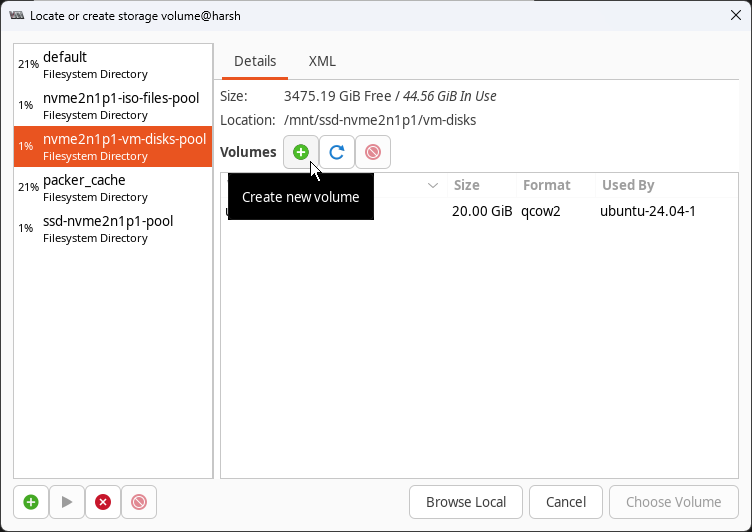Start the selected storage pool
The width and height of the screenshot is (752, 532).
tap(67, 502)
